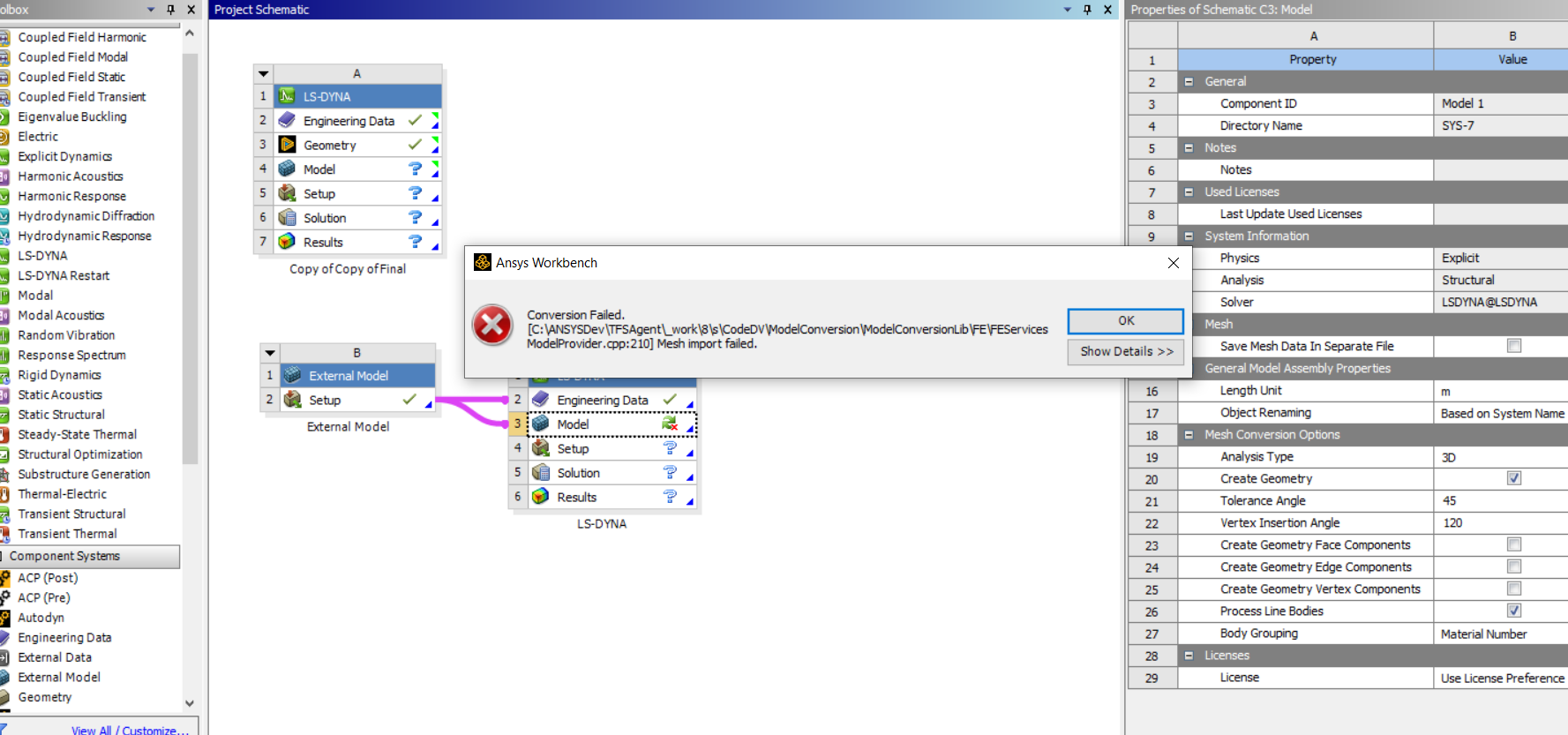Pin the Project Schematic panel
1568x735 pixels.
coord(1087,10)
